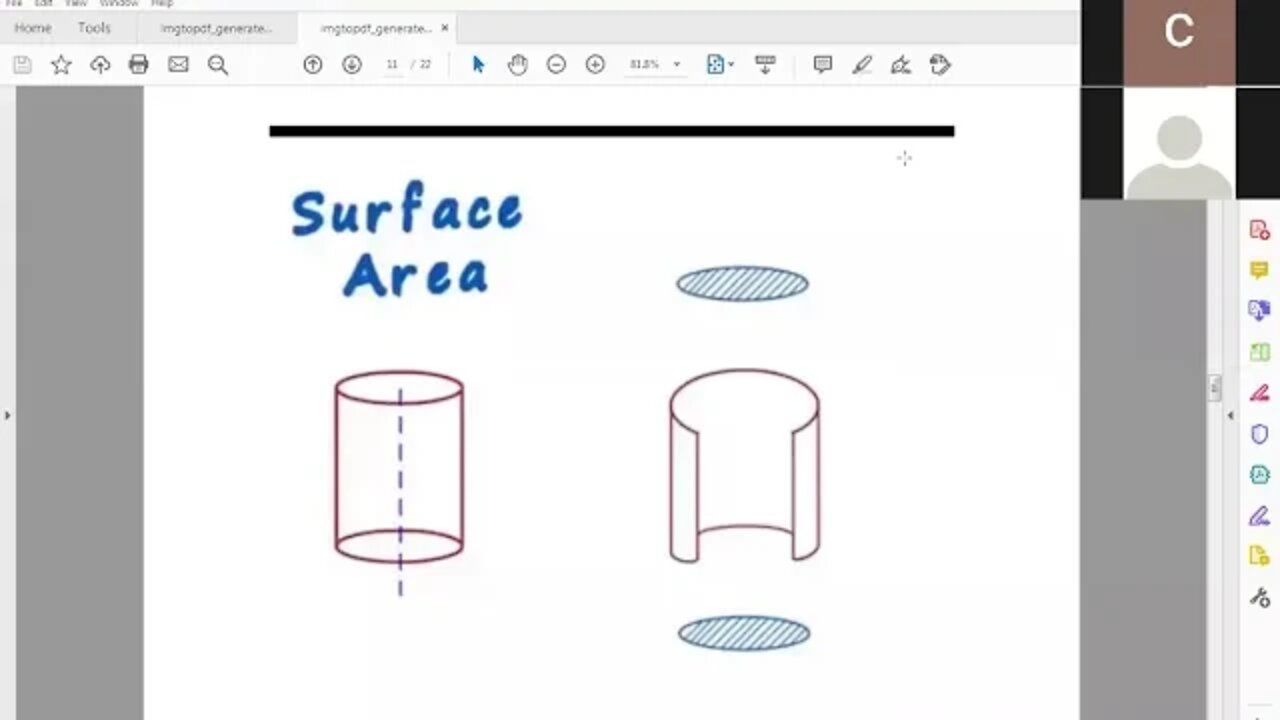Zoom out with the minus button
This screenshot has height=720, width=1280.
[556, 65]
